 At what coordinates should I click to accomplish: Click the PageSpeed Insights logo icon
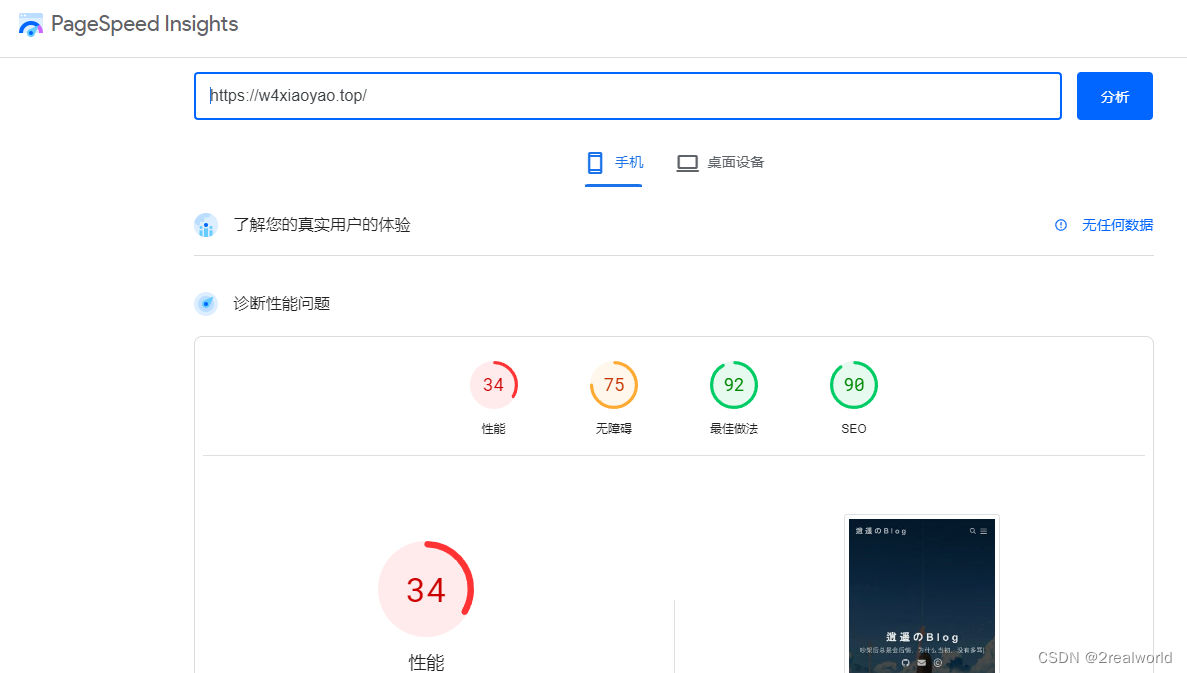click(x=31, y=23)
